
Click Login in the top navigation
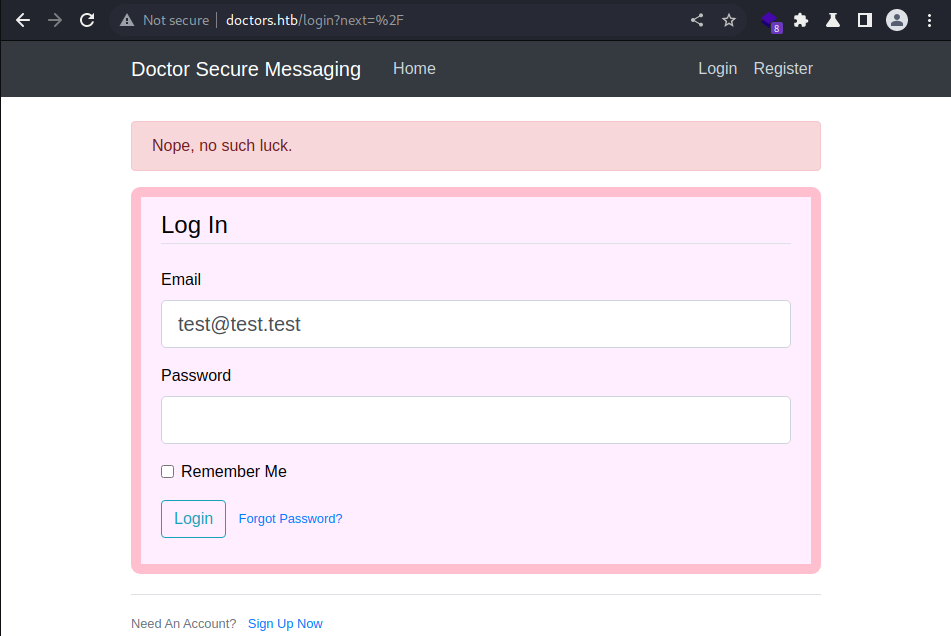tap(717, 69)
